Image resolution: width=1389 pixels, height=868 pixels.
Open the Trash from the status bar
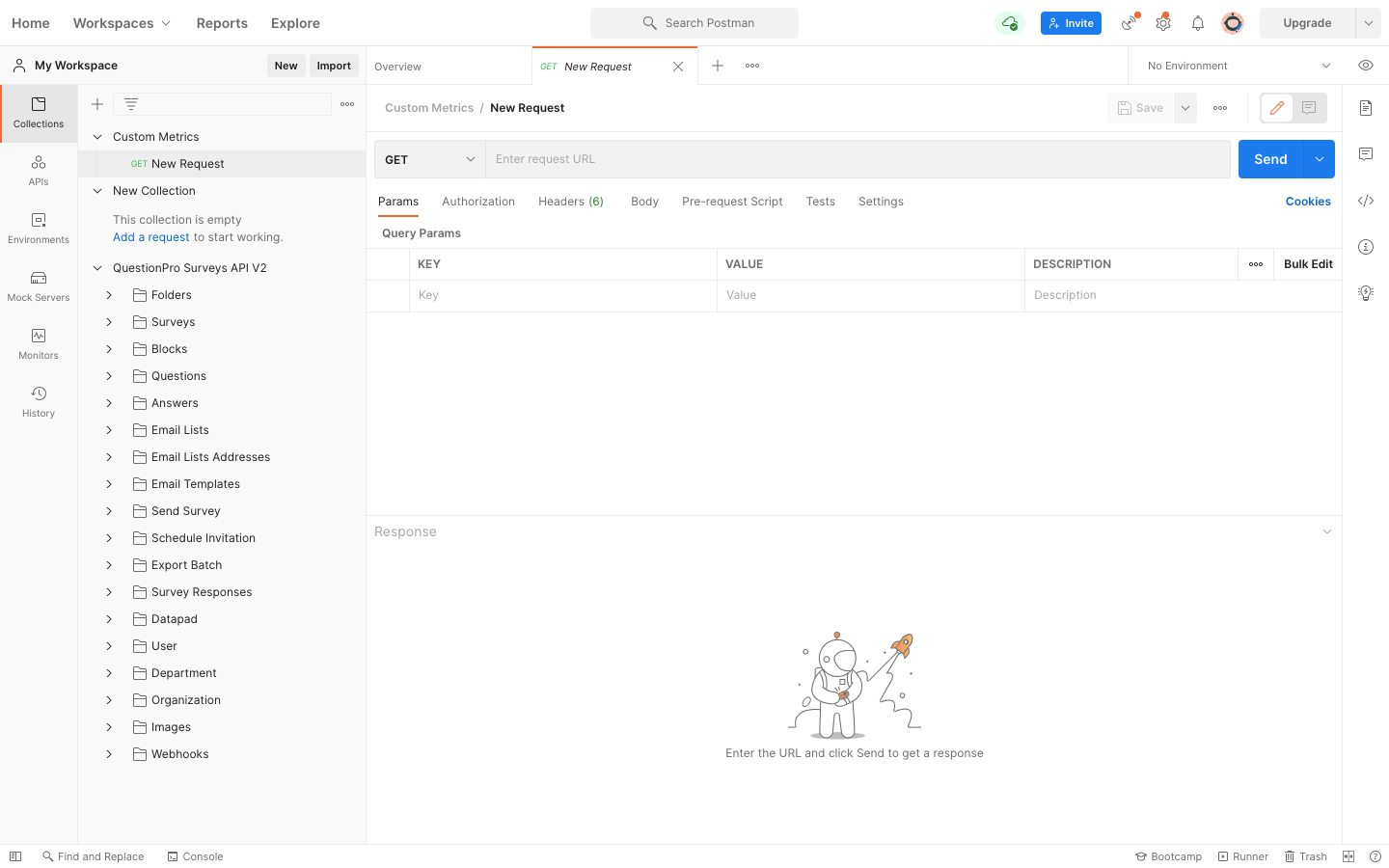click(x=1305, y=856)
